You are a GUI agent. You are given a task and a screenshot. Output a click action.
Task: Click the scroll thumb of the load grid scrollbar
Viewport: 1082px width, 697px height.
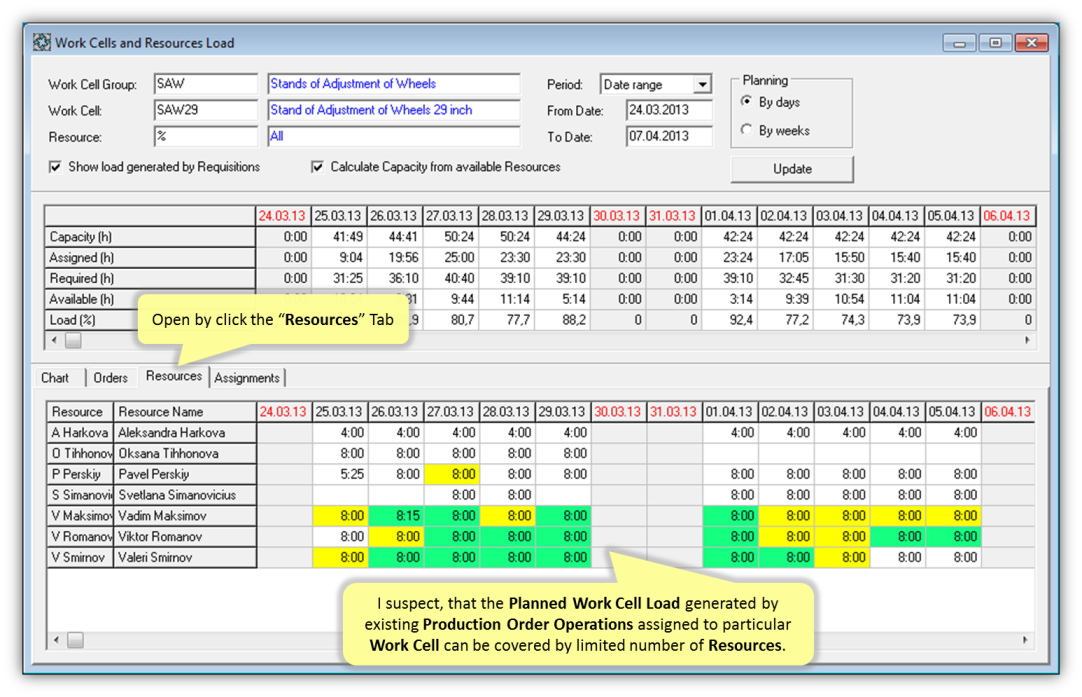pyautogui.click(x=73, y=340)
